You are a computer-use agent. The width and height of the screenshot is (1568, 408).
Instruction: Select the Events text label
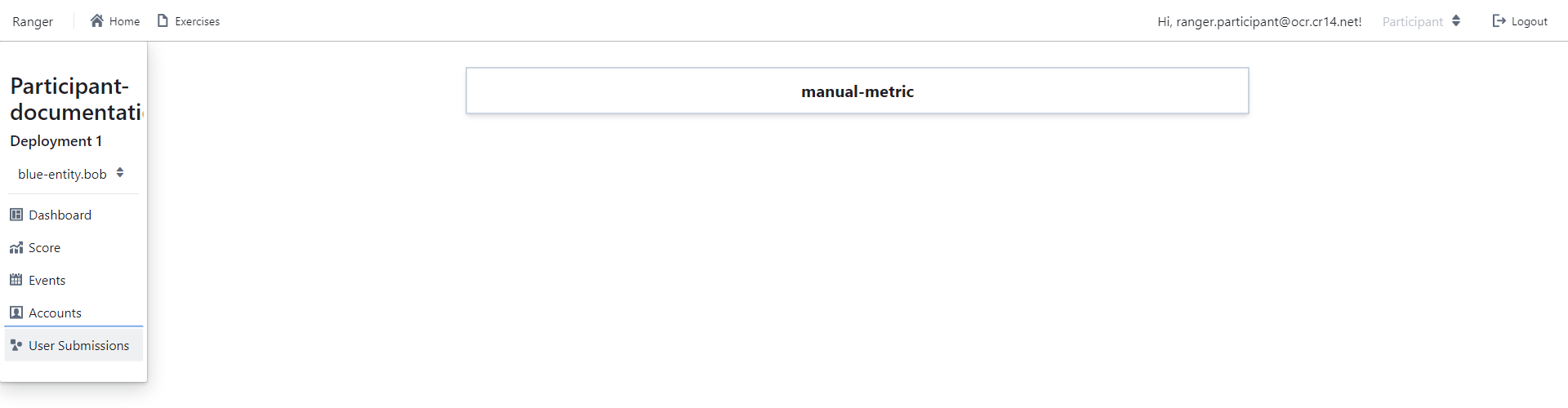[x=47, y=280]
